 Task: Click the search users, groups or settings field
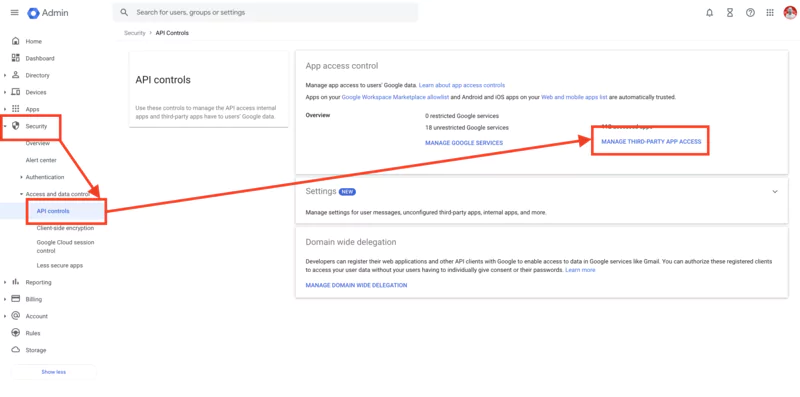265,12
